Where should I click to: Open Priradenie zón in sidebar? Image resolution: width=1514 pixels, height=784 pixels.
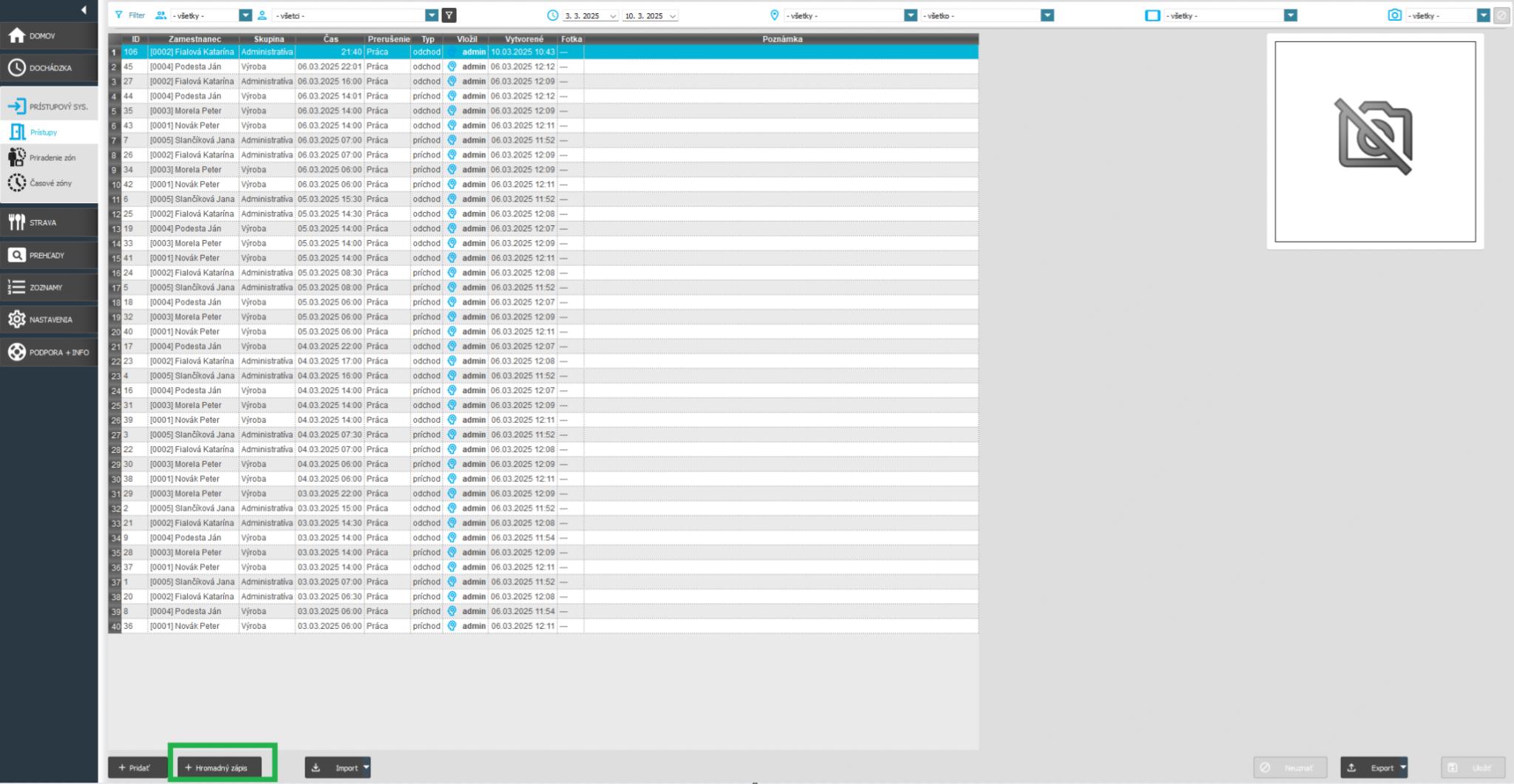(49, 157)
